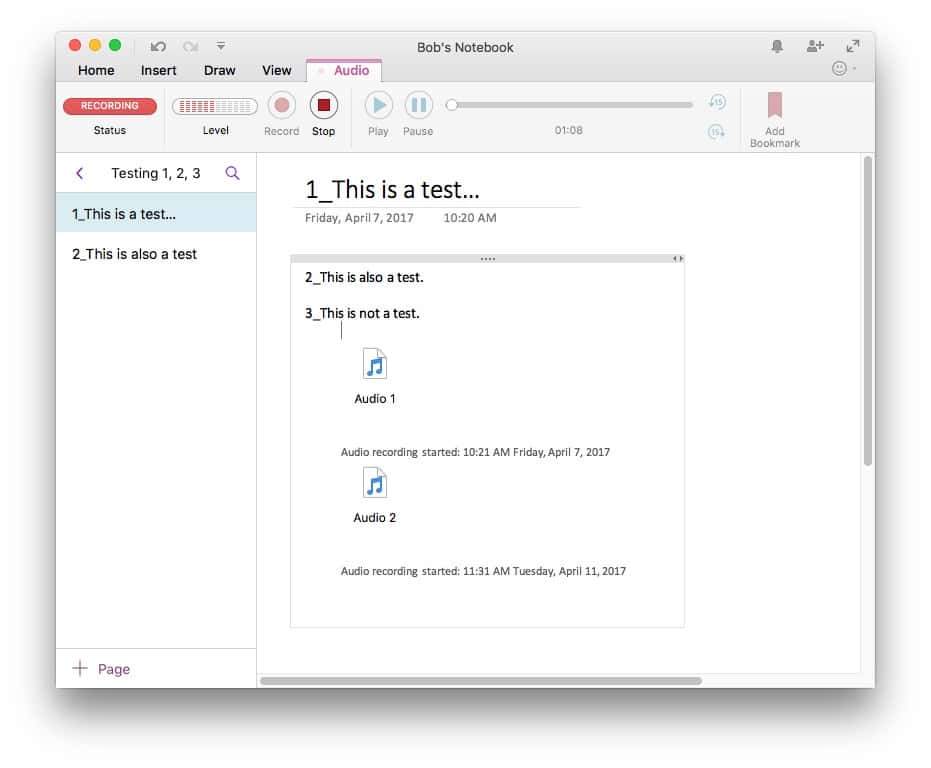
Task: Open notifications bell
Action: tap(777, 46)
